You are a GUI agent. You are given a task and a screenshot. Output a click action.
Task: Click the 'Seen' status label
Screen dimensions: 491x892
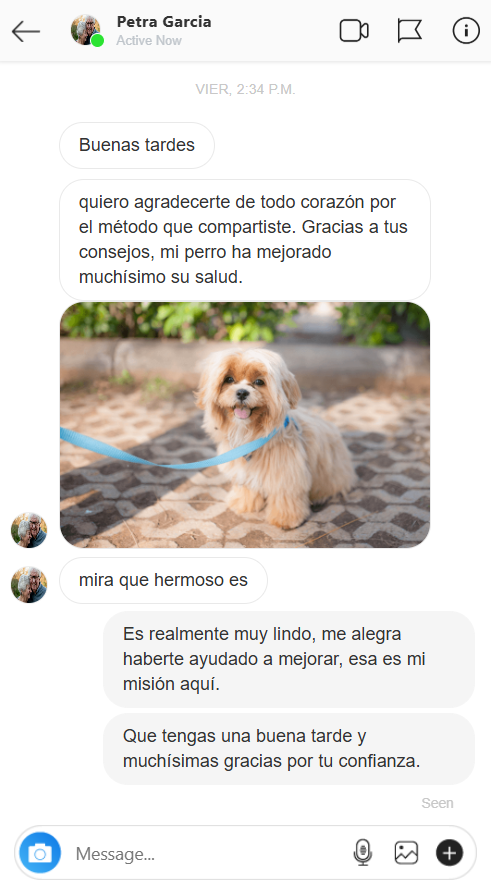point(437,803)
